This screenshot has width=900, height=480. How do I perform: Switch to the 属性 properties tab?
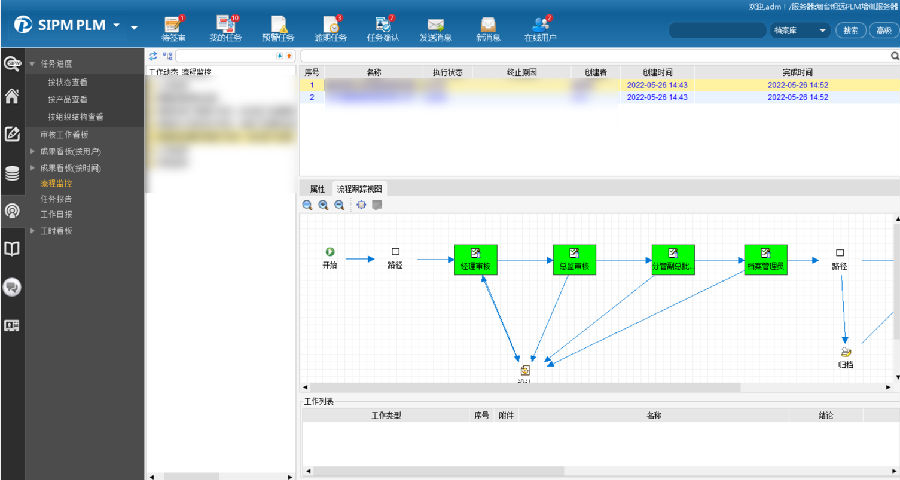(317, 189)
